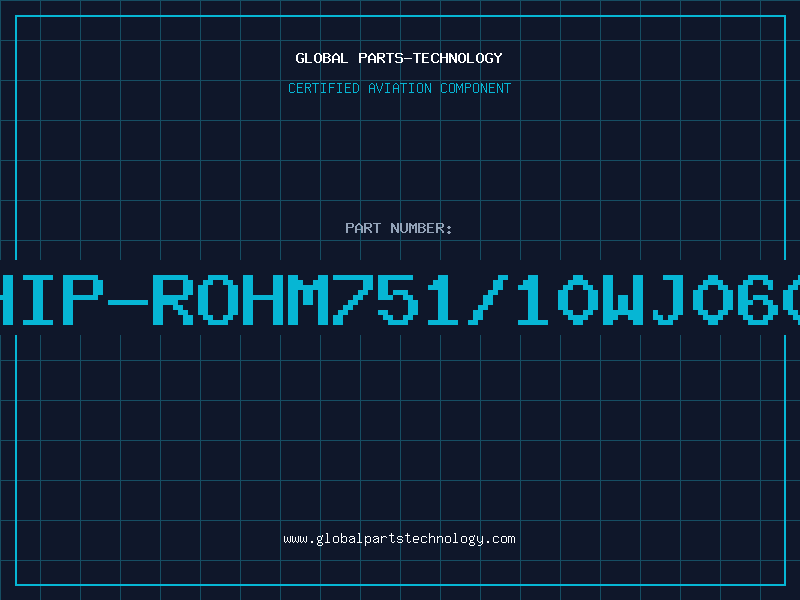Click the large ROHM751/10WJ part number text
This screenshot has width=800, height=600.
click(x=400, y=300)
